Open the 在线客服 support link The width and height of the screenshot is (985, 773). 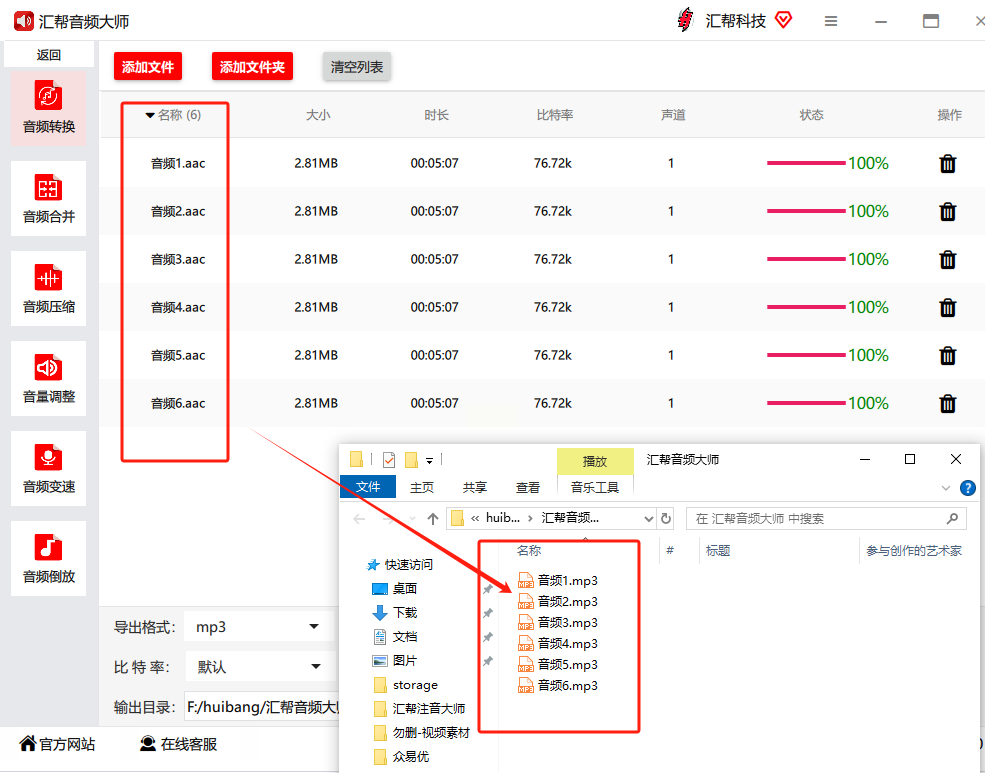click(x=178, y=744)
